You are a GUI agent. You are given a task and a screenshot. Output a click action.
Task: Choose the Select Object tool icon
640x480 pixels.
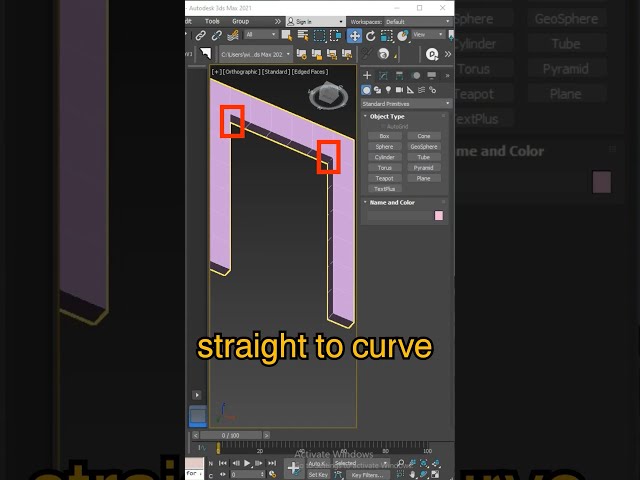(287, 36)
